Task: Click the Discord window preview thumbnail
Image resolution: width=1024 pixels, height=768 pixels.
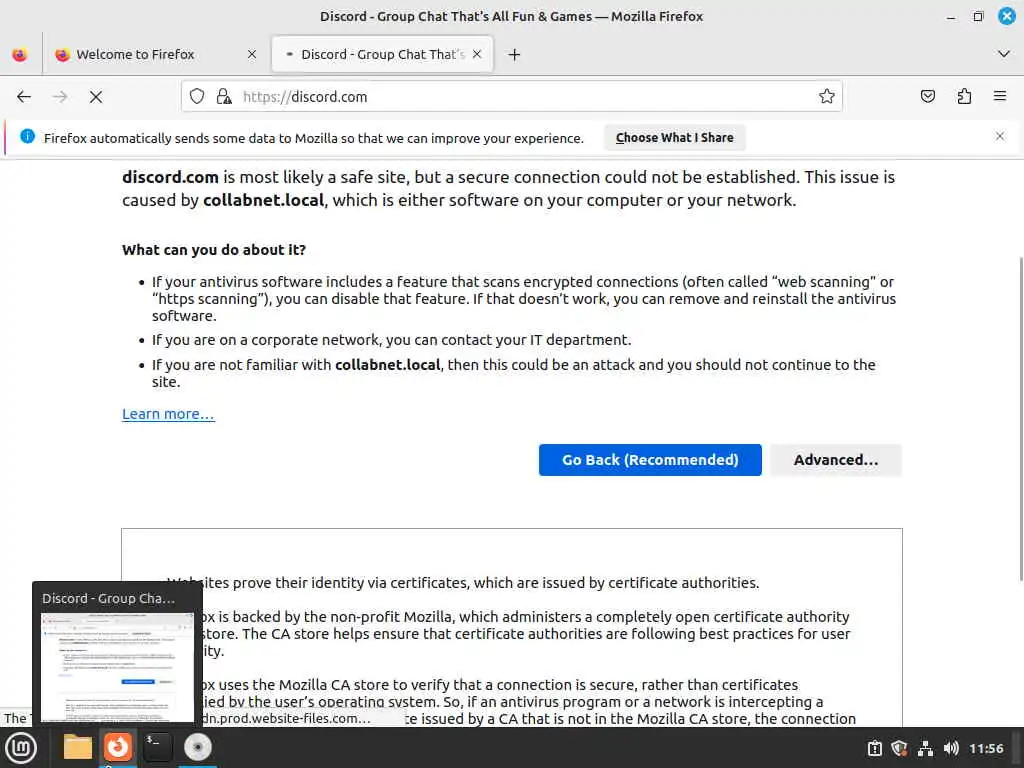Action: [118, 667]
